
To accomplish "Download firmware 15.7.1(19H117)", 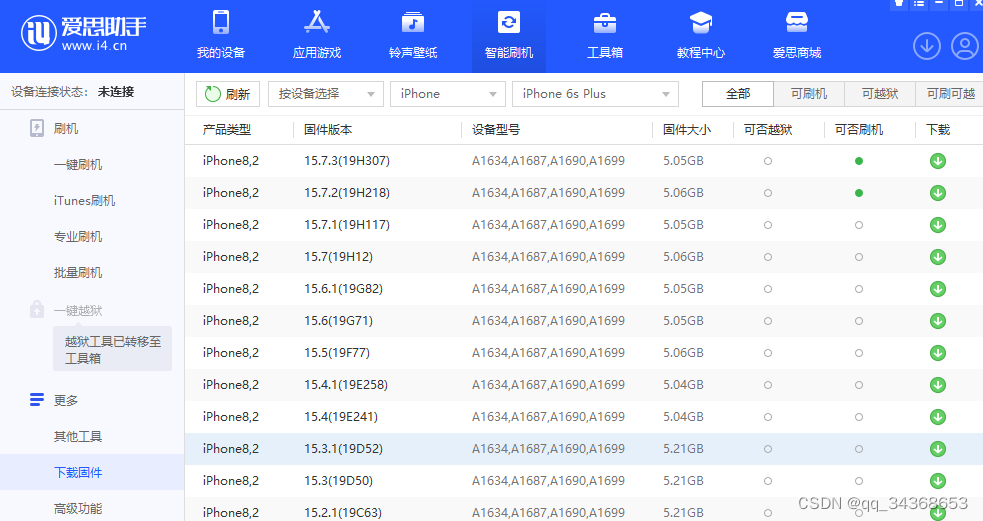I will point(938,225).
